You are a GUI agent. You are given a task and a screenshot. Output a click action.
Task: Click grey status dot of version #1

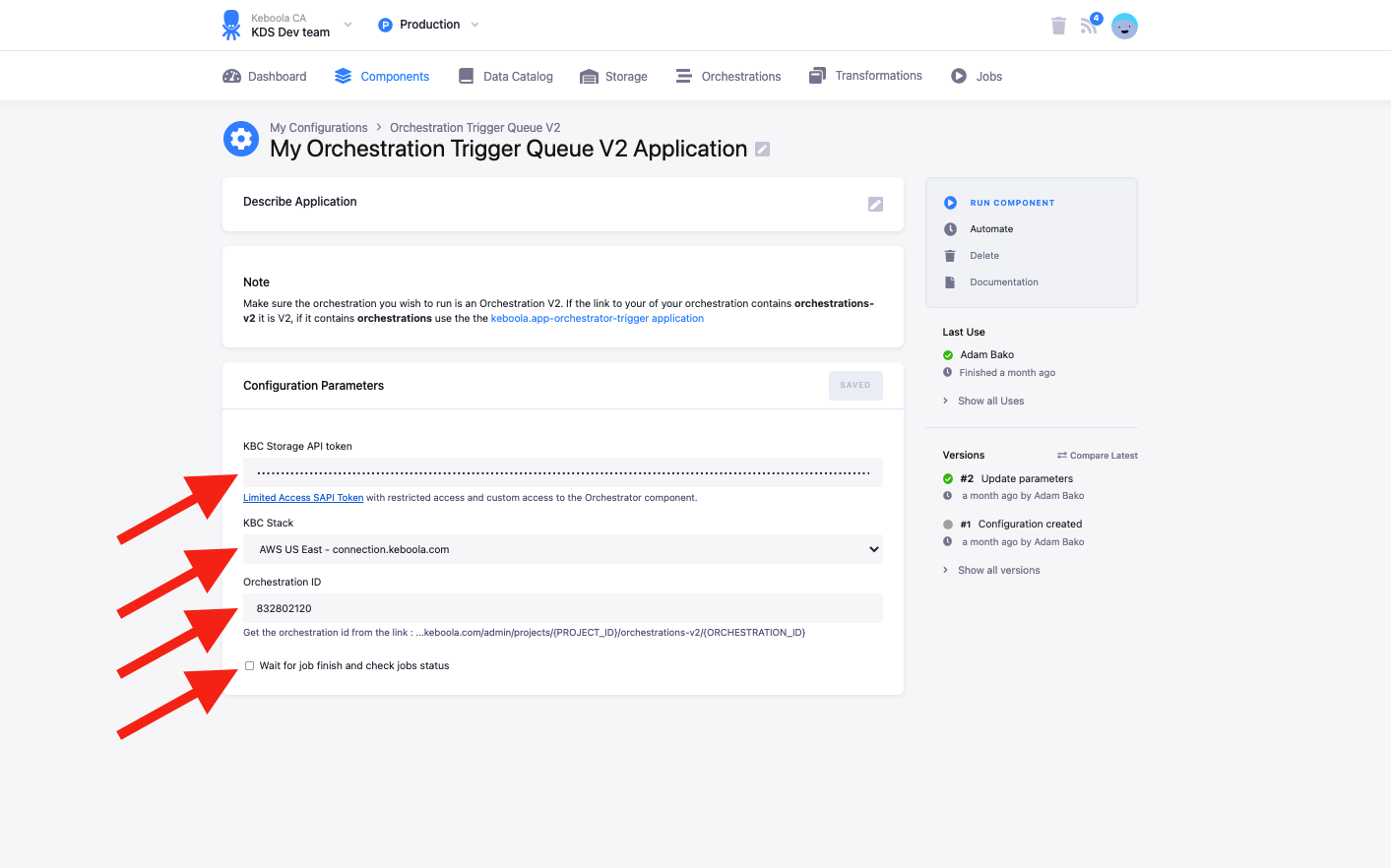coord(948,525)
